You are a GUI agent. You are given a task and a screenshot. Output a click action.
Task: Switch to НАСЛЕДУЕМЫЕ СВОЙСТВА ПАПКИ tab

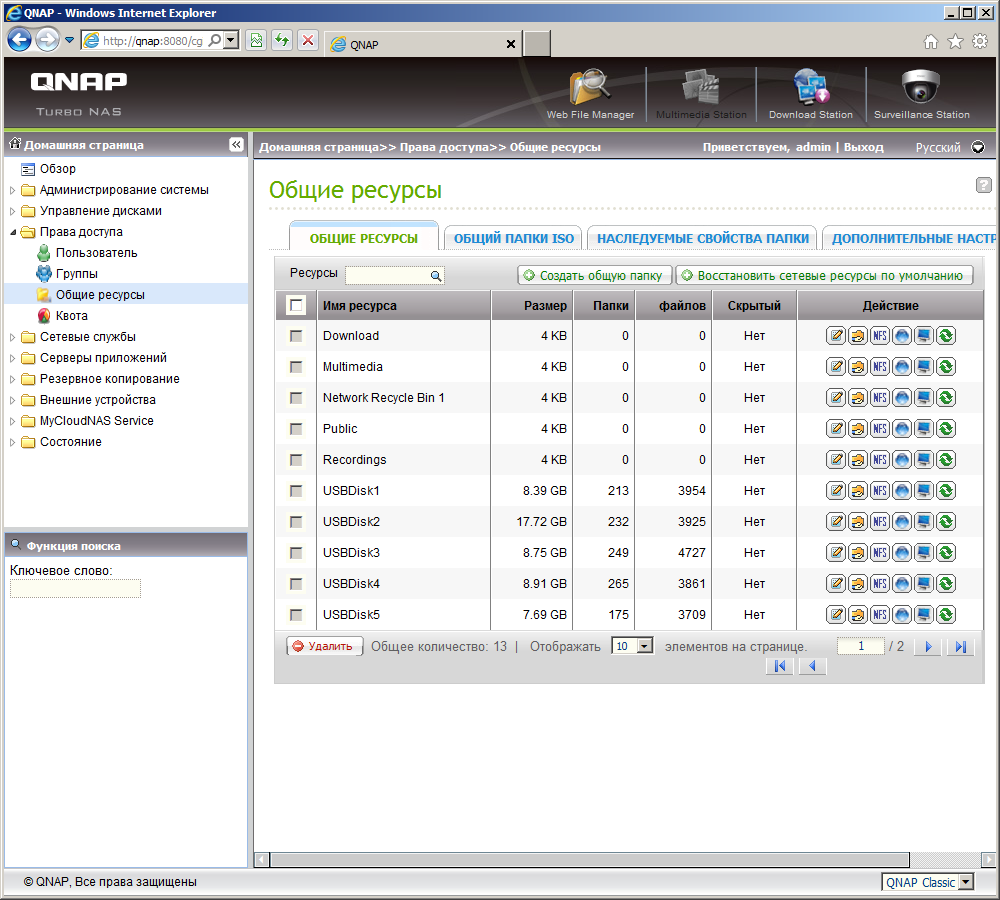(x=702, y=238)
